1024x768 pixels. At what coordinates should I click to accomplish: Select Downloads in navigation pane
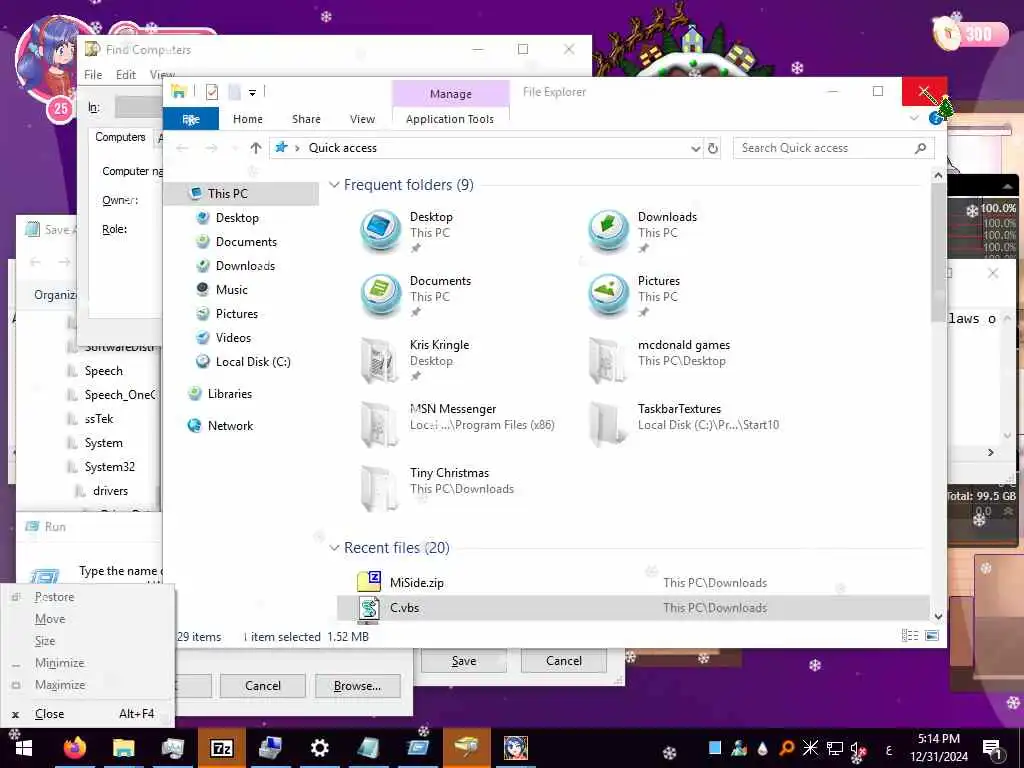[x=246, y=266]
